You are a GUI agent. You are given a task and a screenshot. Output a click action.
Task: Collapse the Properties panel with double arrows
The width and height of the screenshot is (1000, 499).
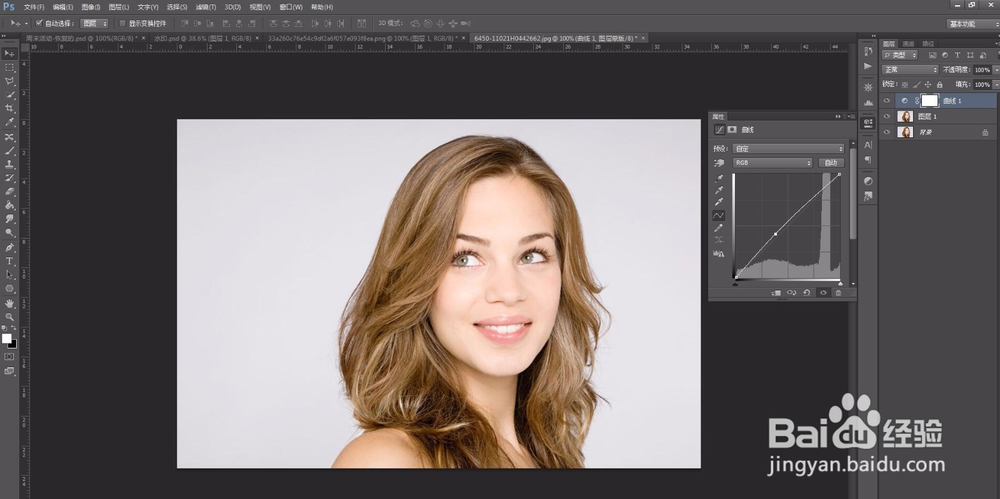pos(838,117)
